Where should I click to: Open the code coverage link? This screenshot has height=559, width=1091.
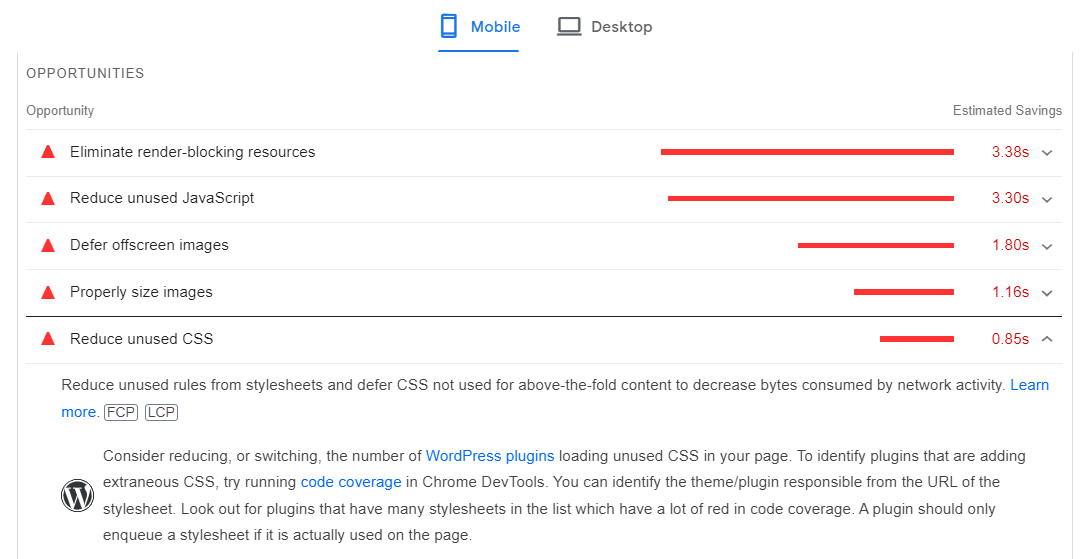point(351,482)
